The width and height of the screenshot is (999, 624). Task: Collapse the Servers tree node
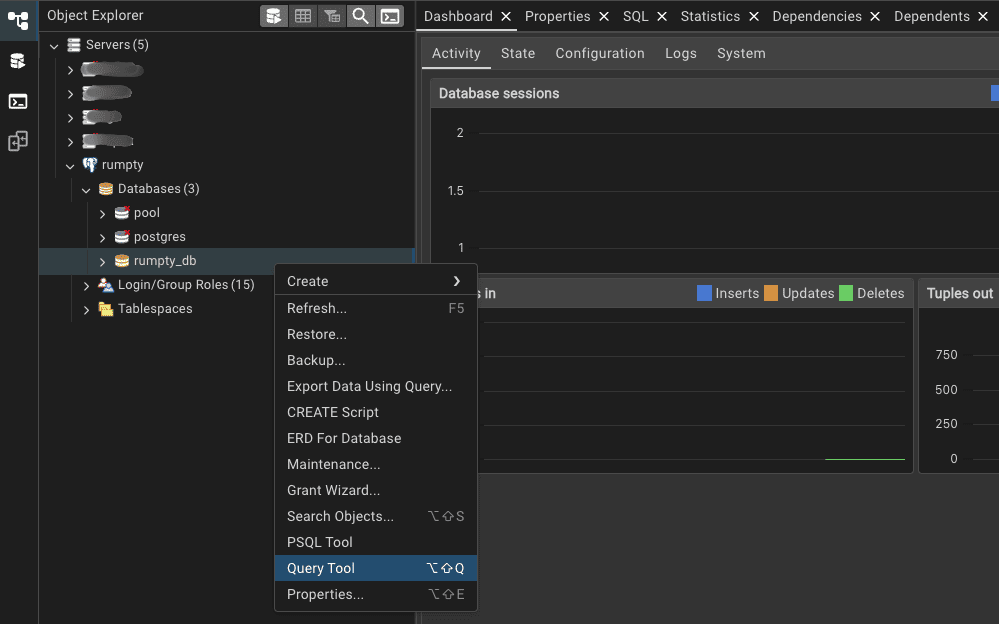(x=54, y=46)
